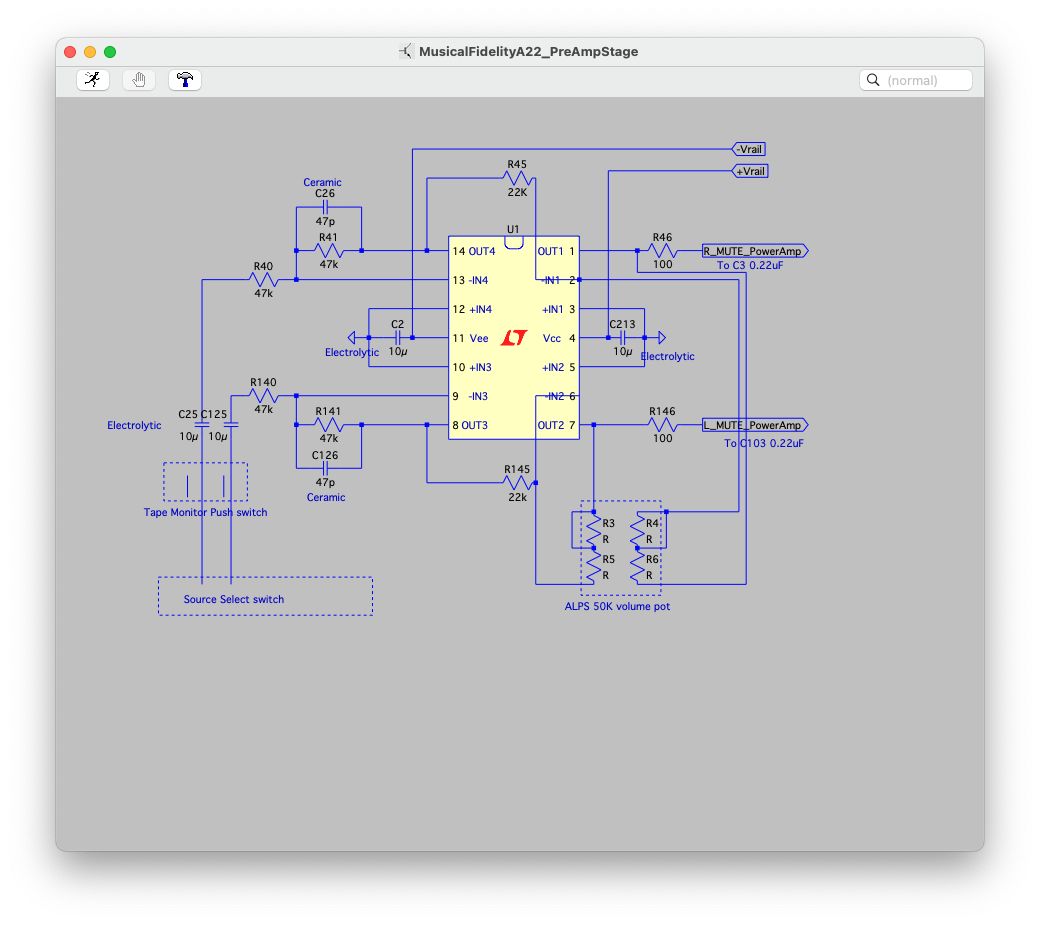The image size is (1040, 925).
Task: Click pin label '11 Vee' on U1
Action: (470, 338)
